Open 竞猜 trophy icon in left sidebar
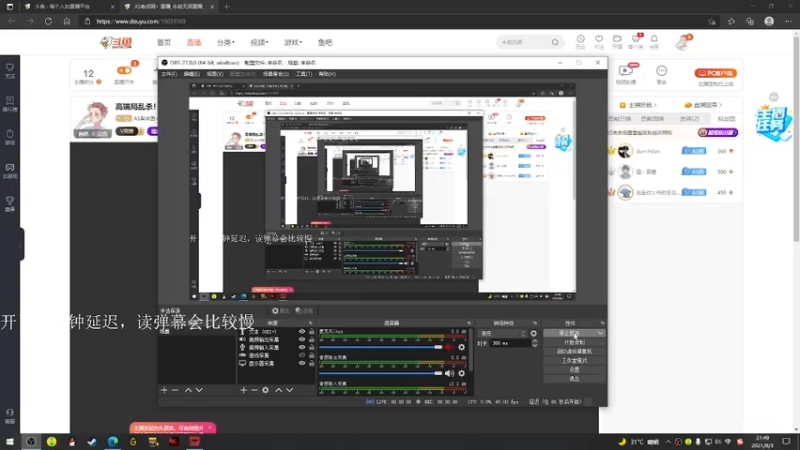Image resolution: width=800 pixels, height=450 pixels. point(10,204)
